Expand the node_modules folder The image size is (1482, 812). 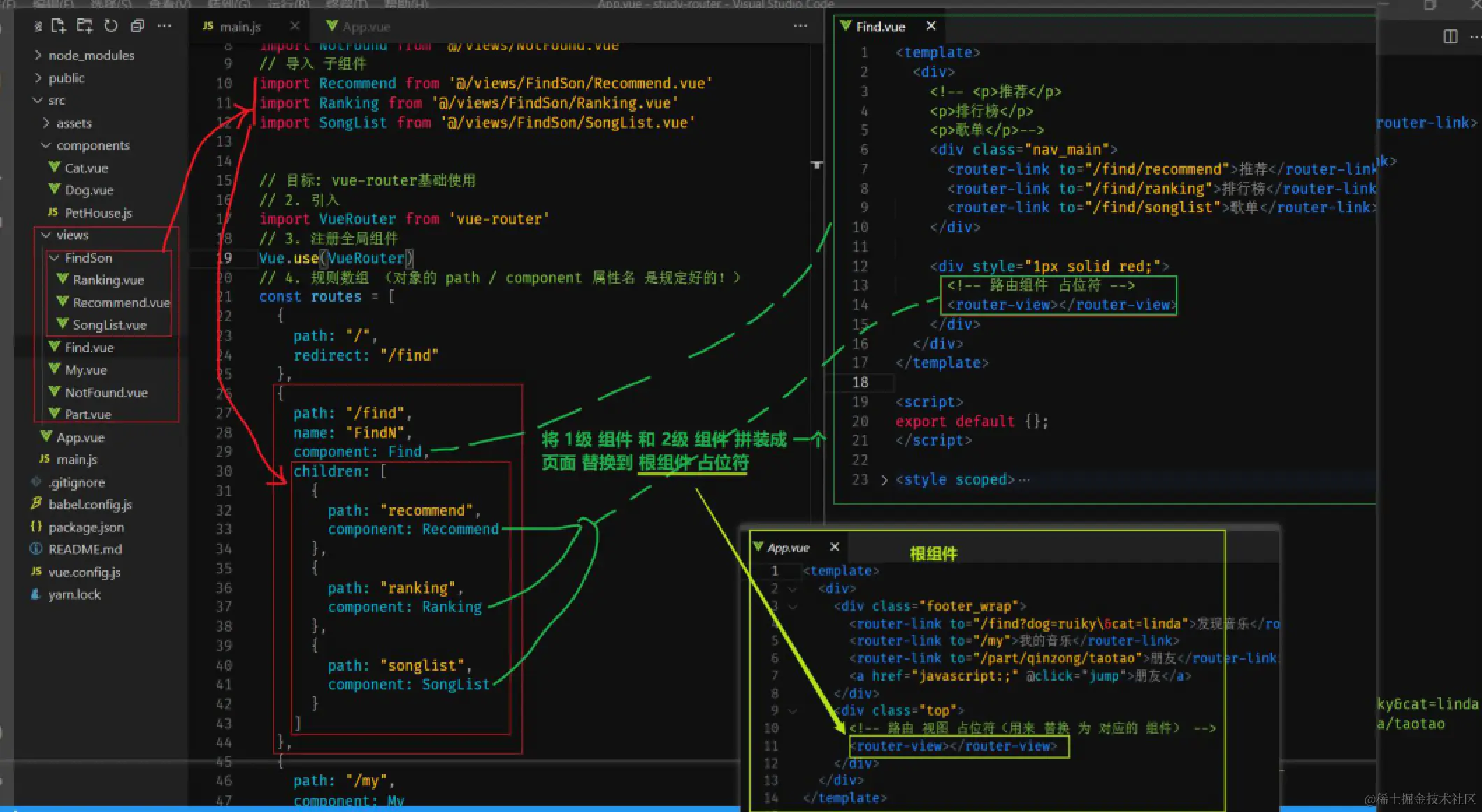tap(91, 55)
